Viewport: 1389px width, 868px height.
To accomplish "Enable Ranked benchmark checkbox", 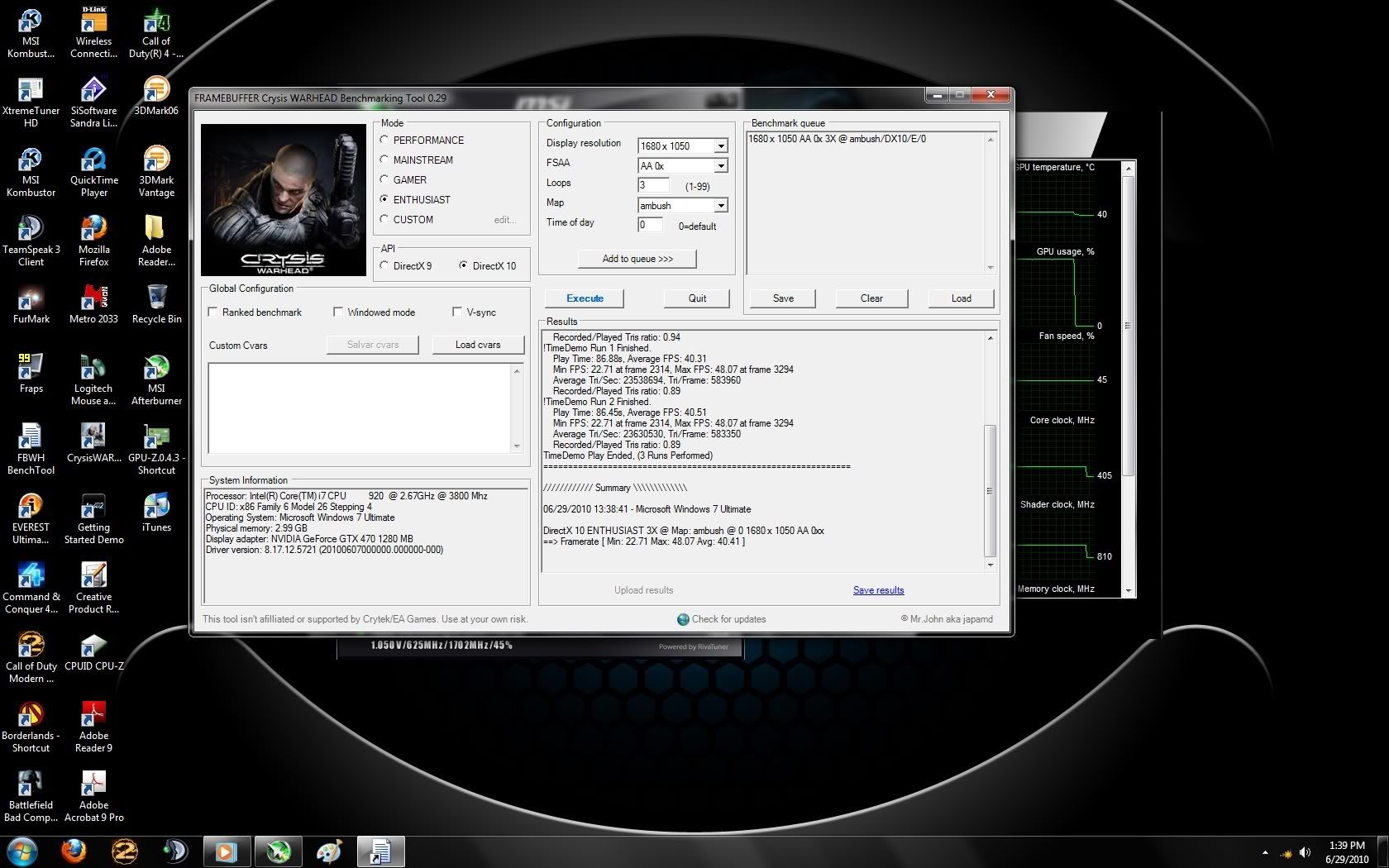I will tap(213, 312).
